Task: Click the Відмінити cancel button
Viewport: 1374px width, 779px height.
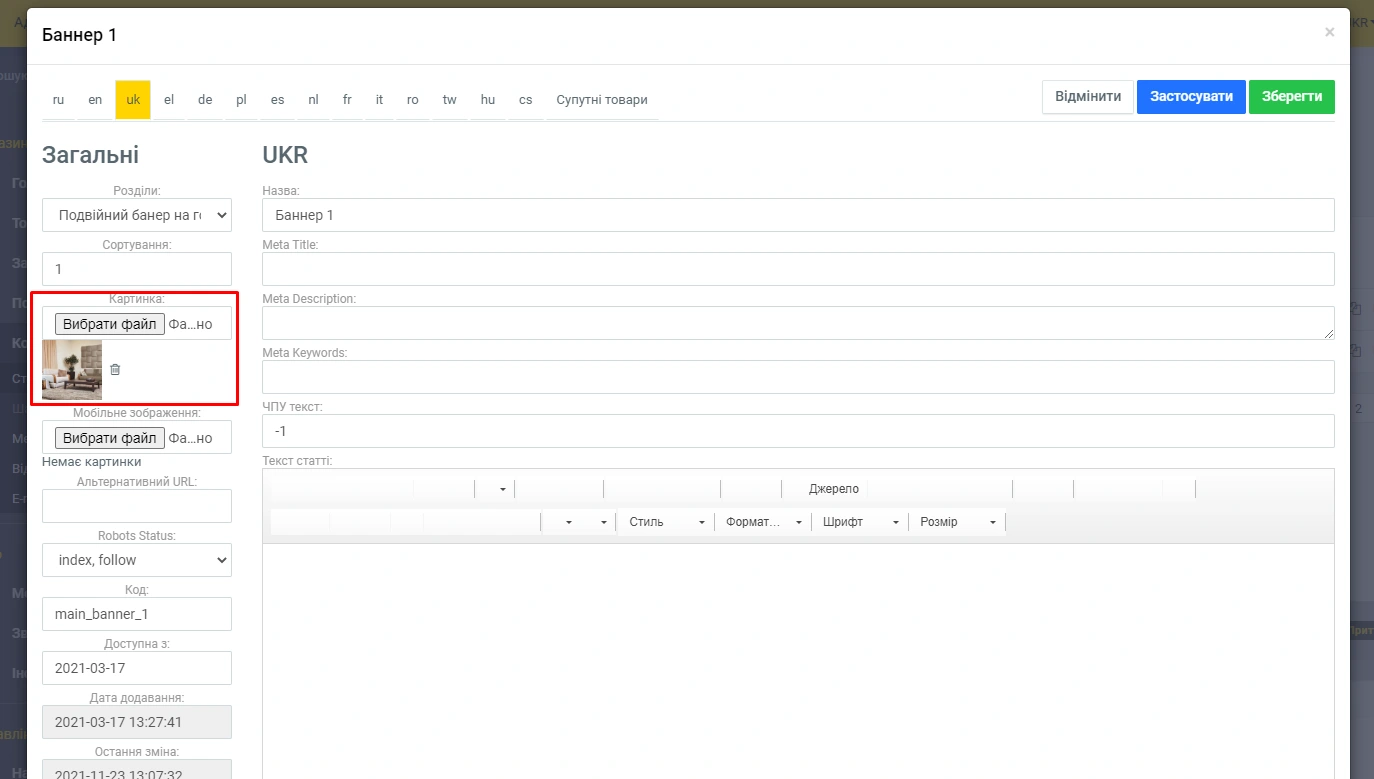Action: pyautogui.click(x=1088, y=97)
